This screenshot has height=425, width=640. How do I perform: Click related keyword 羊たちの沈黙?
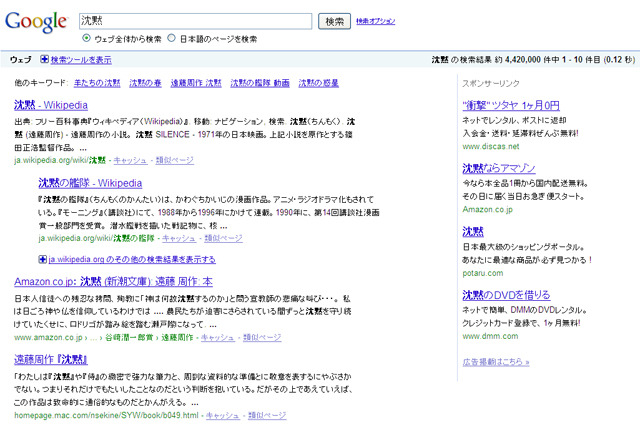[97, 83]
